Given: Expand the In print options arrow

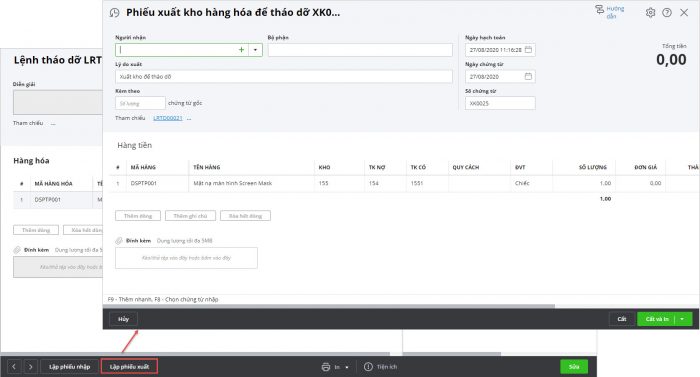Looking at the screenshot, I should 347,367.
